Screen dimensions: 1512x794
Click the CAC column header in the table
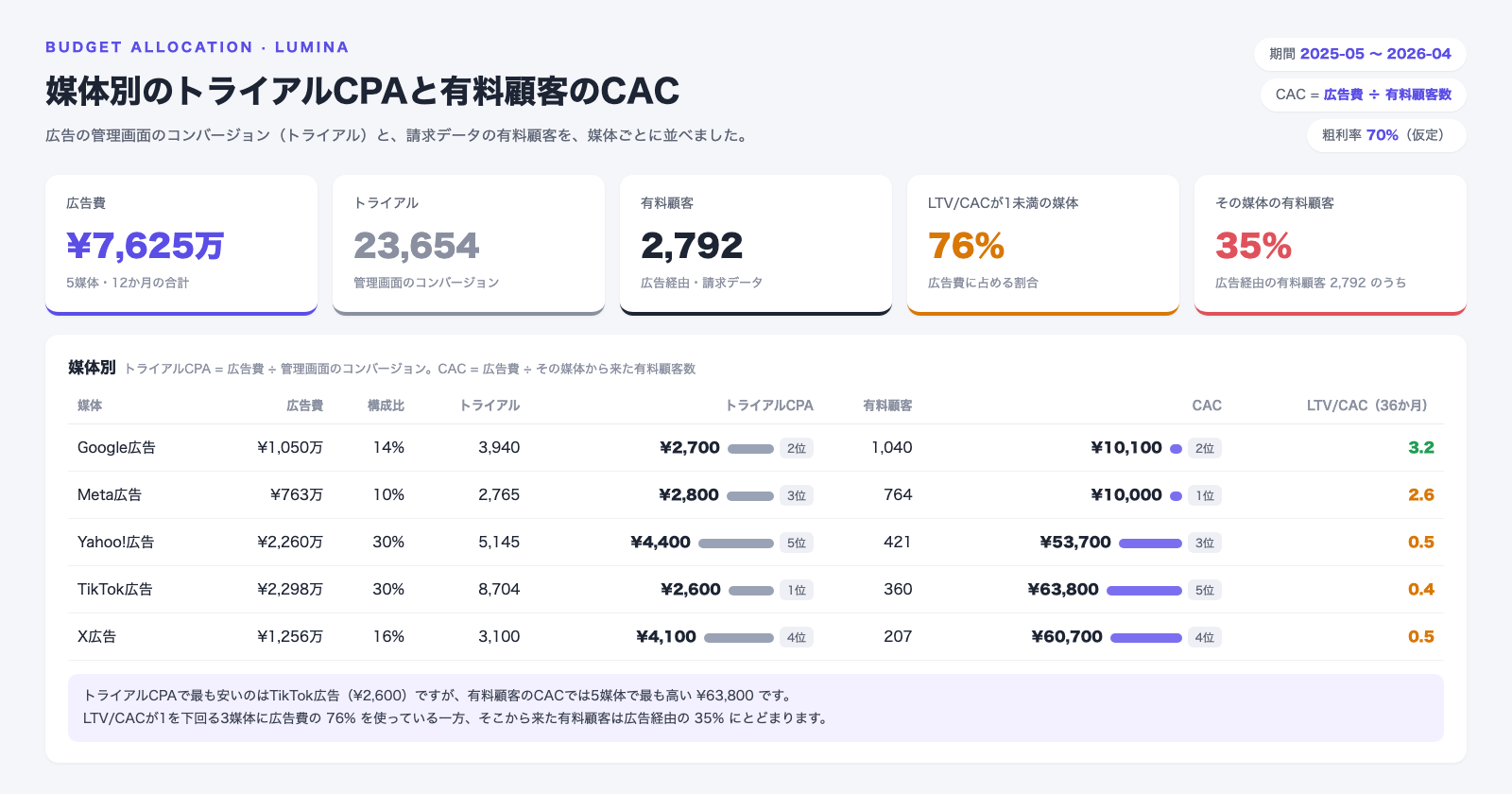click(1207, 406)
